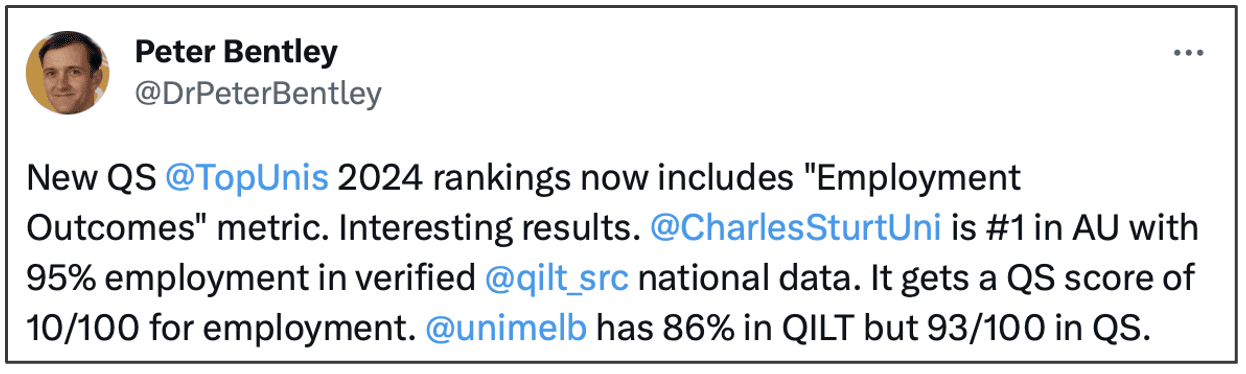Click the "10/100 for employment." text

(222, 326)
